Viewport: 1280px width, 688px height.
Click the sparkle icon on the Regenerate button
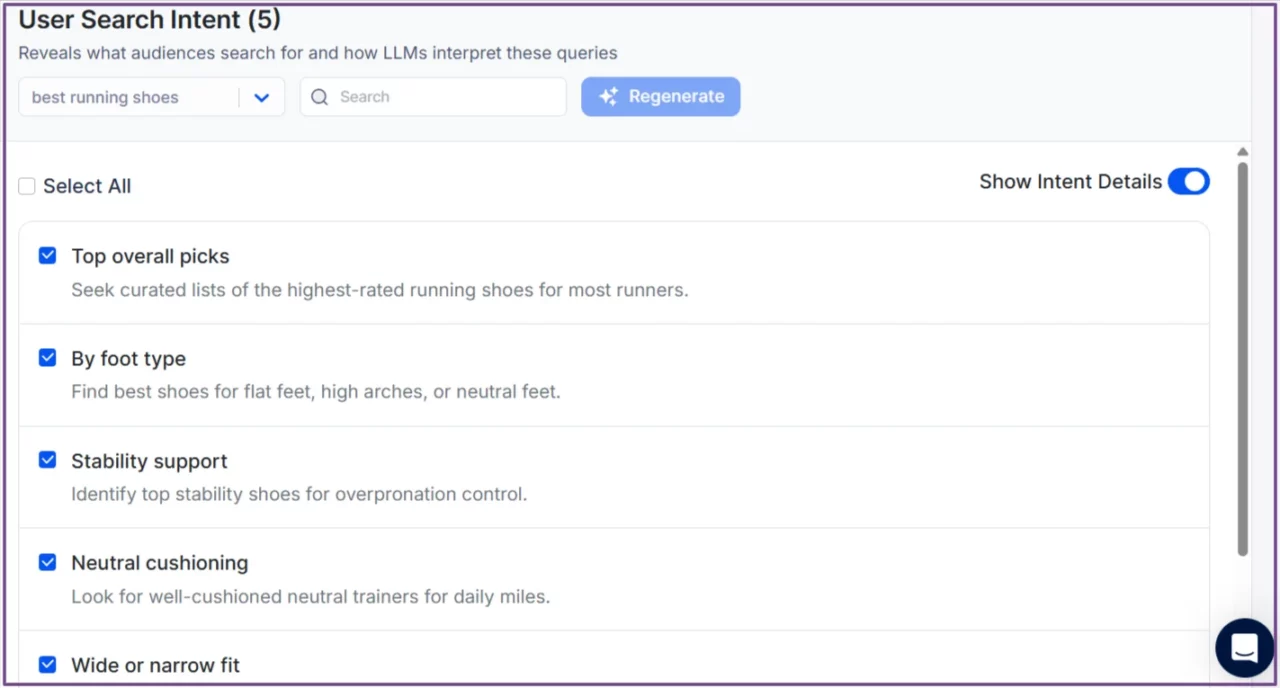[608, 96]
